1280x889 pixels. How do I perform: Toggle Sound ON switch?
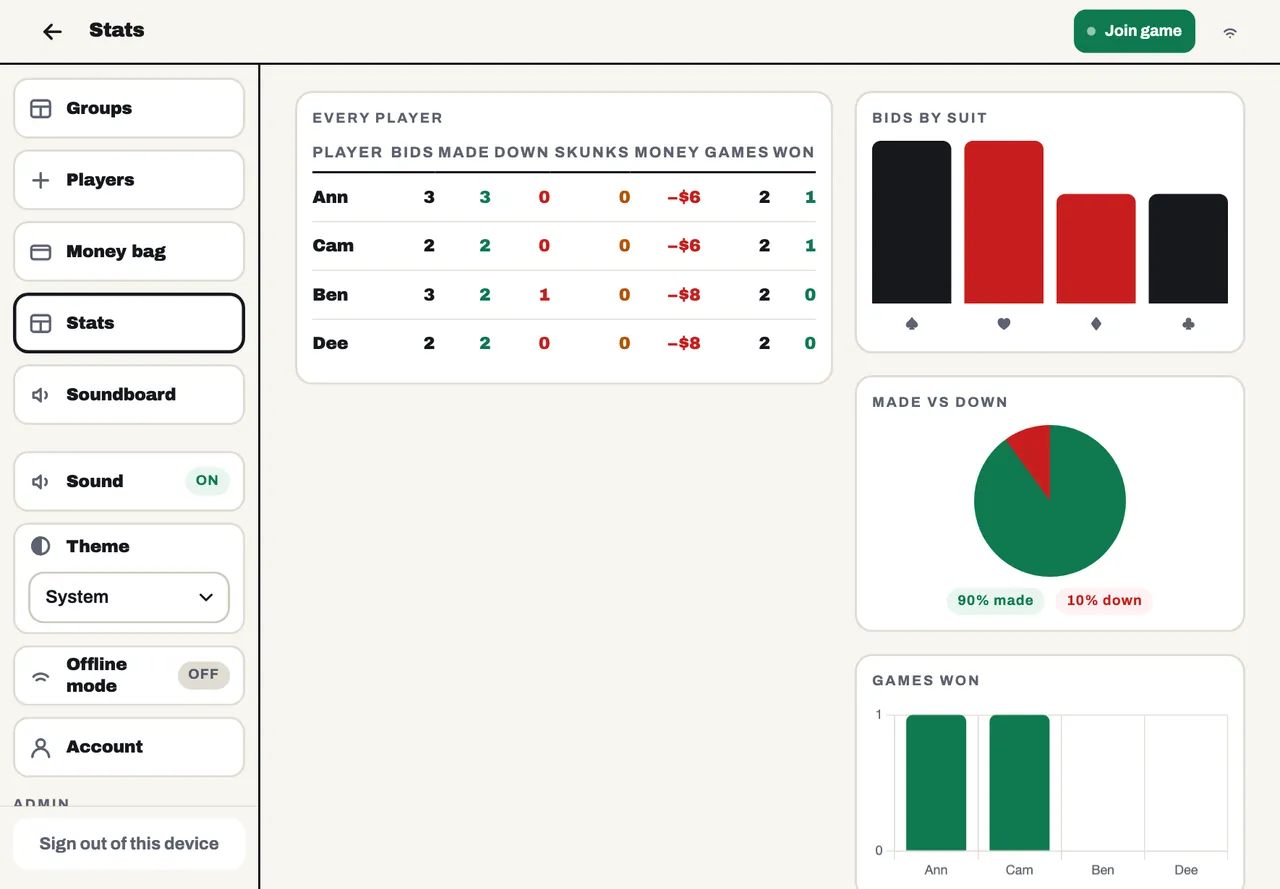(207, 481)
